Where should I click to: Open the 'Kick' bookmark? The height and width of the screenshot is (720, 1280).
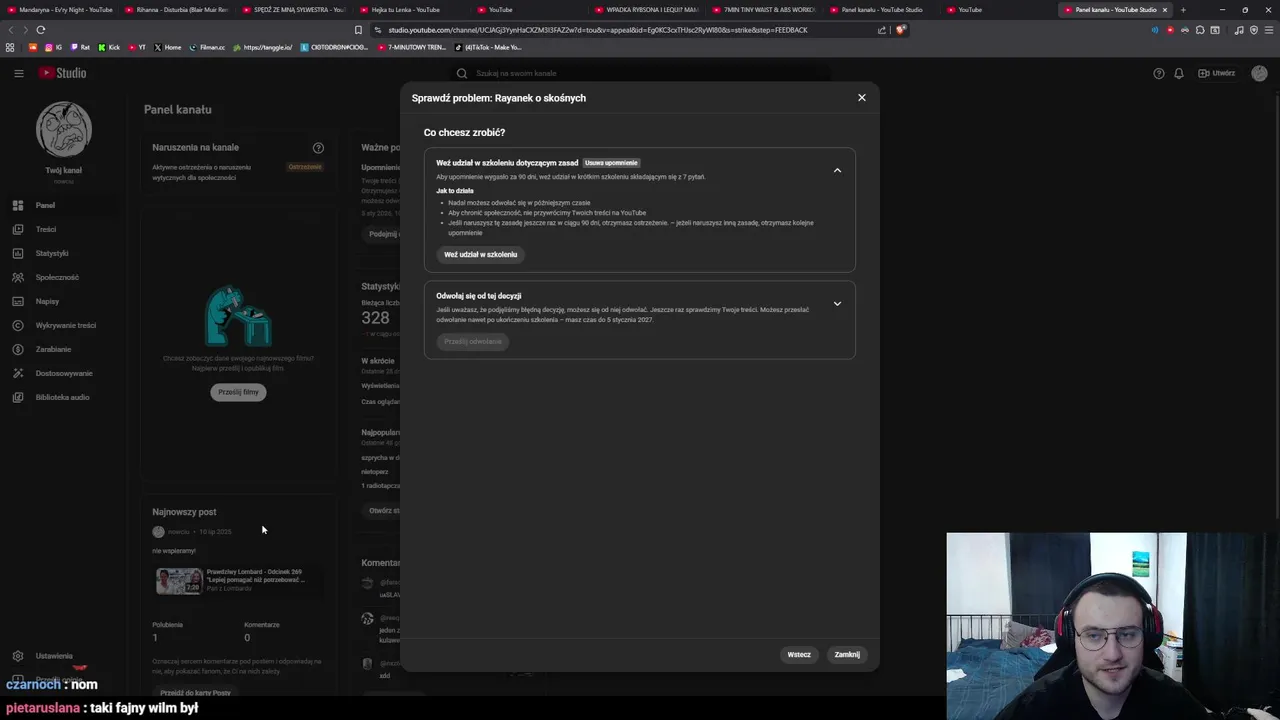click(x=109, y=47)
